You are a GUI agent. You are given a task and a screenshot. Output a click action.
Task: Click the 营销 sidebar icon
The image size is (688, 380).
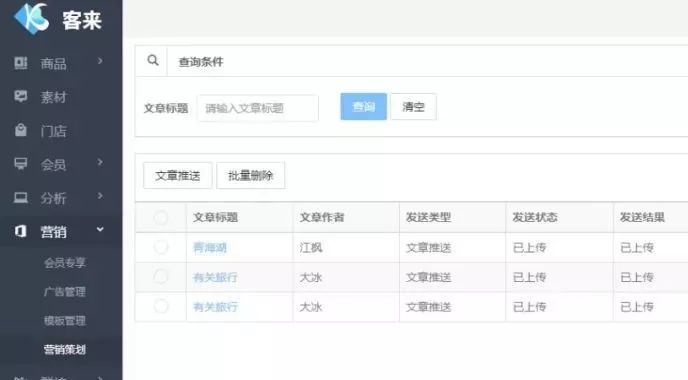tap(21, 231)
